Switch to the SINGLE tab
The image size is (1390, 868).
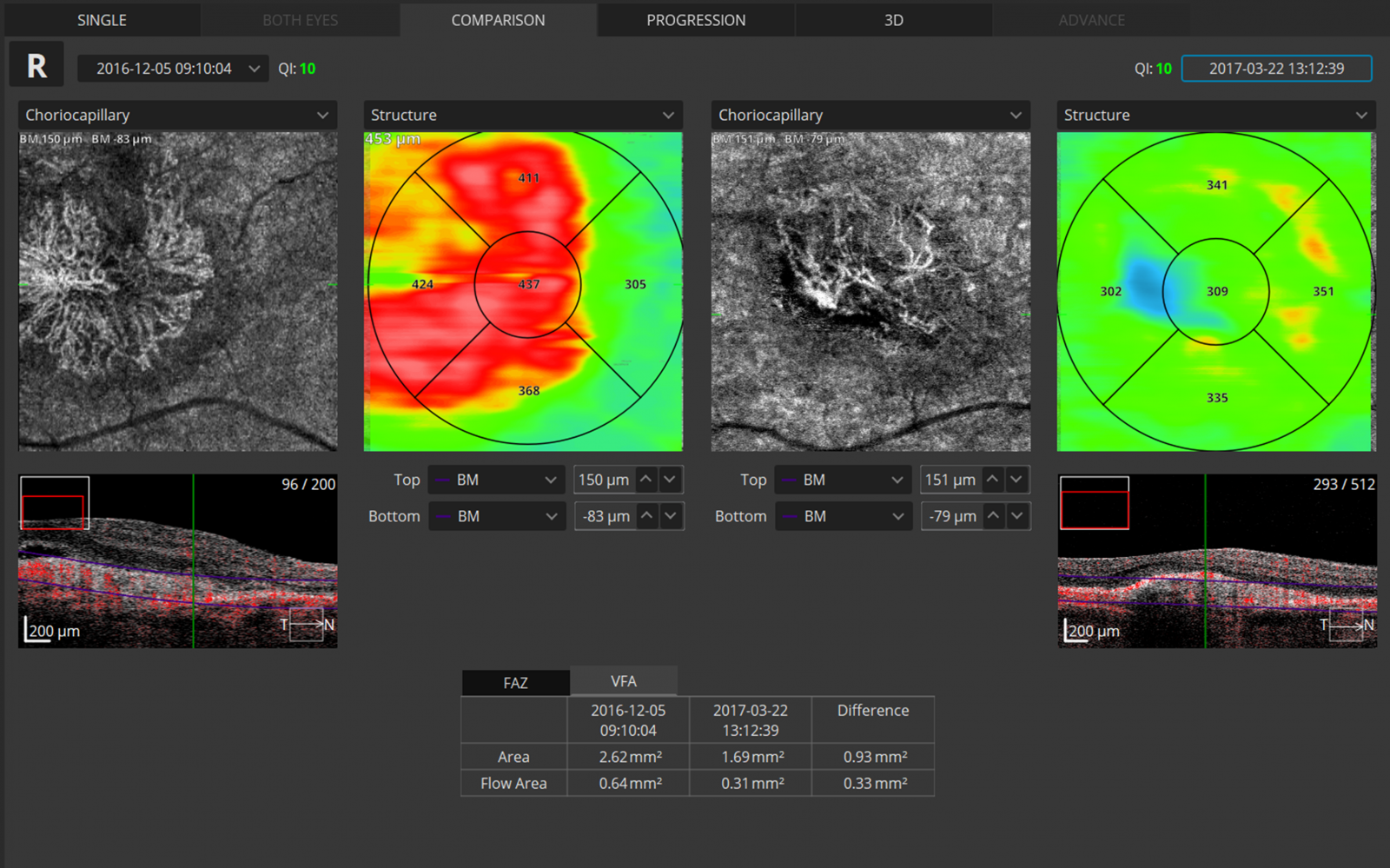click(102, 20)
